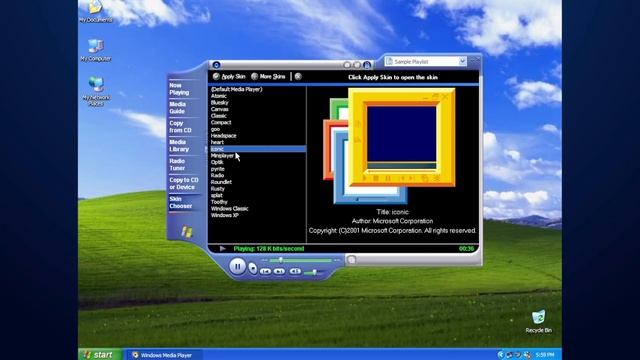
Task: Pause playback with the round pause button
Action: (x=237, y=267)
